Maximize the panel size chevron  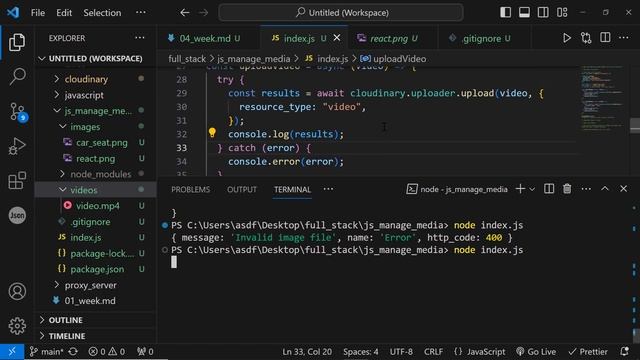tap(605, 189)
